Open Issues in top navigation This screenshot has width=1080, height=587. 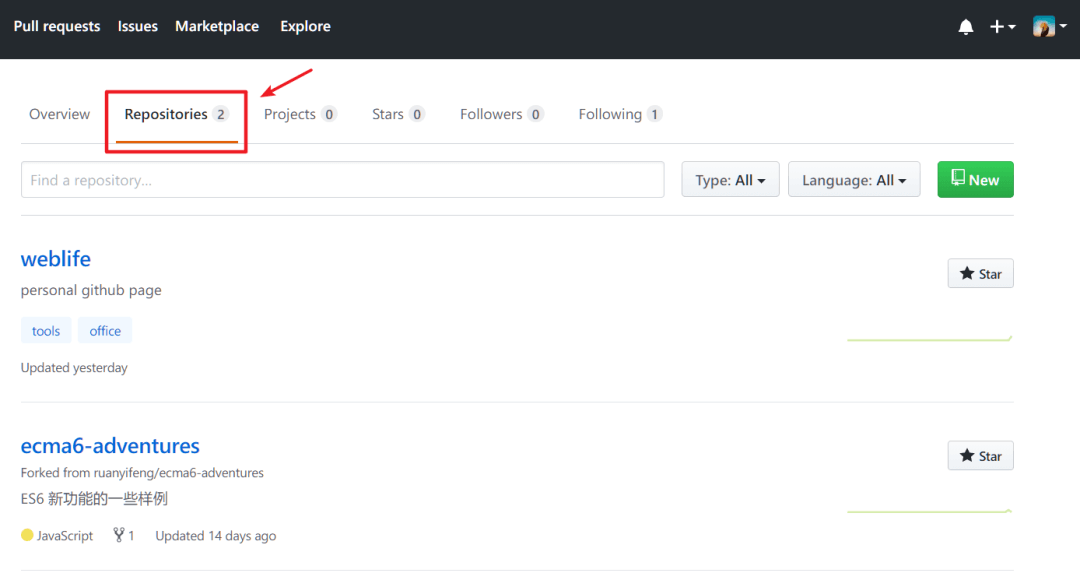coord(137,26)
